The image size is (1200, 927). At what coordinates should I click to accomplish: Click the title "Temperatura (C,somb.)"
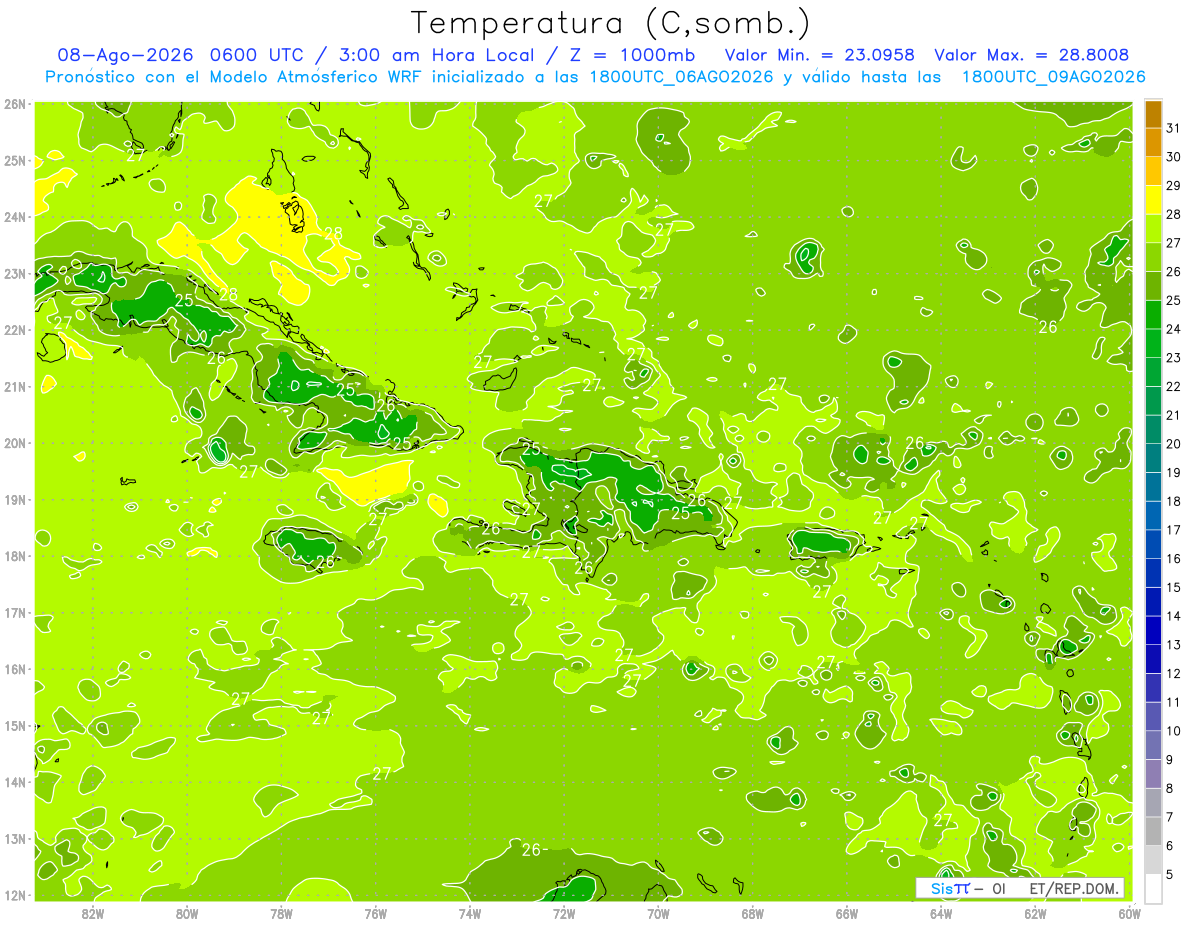[611, 23]
